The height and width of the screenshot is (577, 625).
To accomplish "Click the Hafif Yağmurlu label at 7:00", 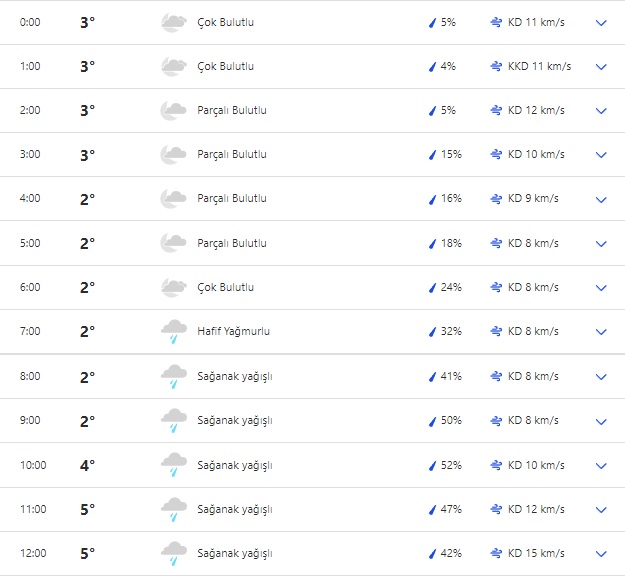I will (x=233, y=331).
